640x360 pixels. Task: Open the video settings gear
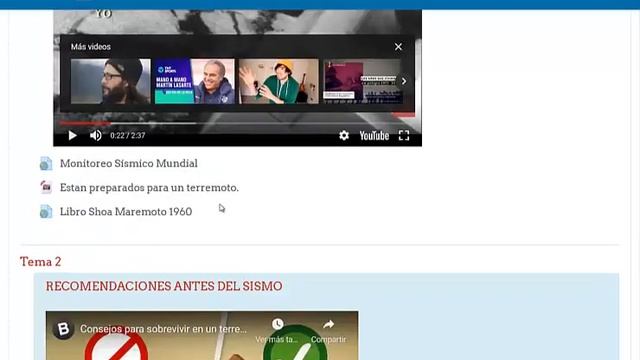[344, 136]
